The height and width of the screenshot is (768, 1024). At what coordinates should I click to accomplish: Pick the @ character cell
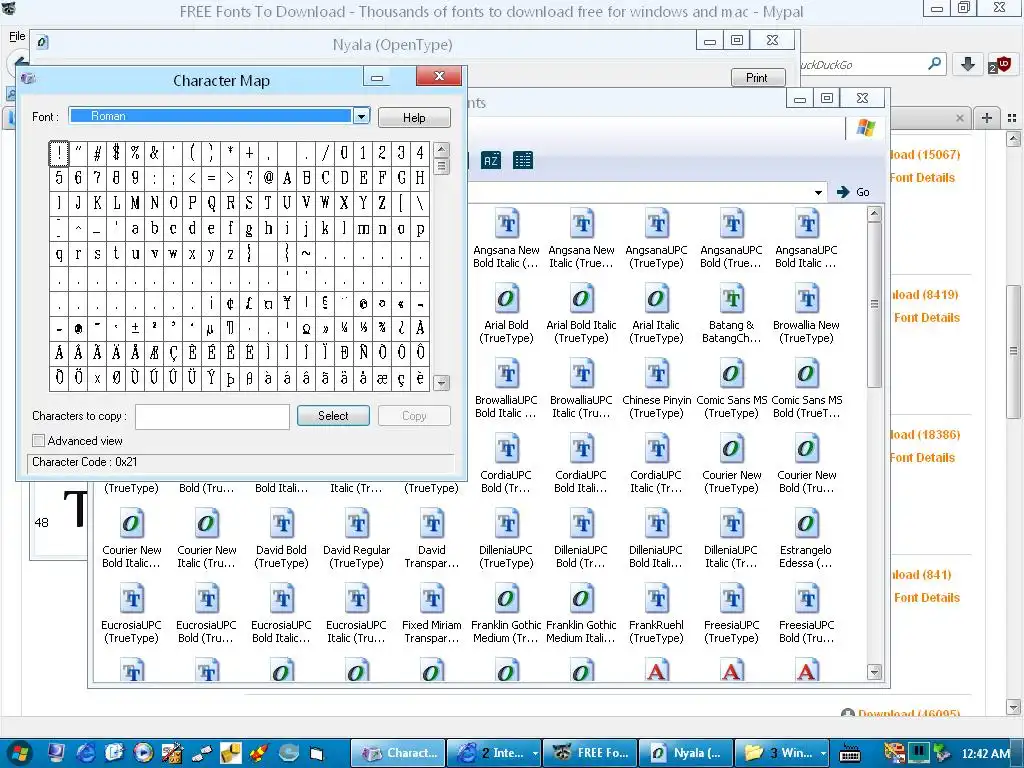(268, 178)
